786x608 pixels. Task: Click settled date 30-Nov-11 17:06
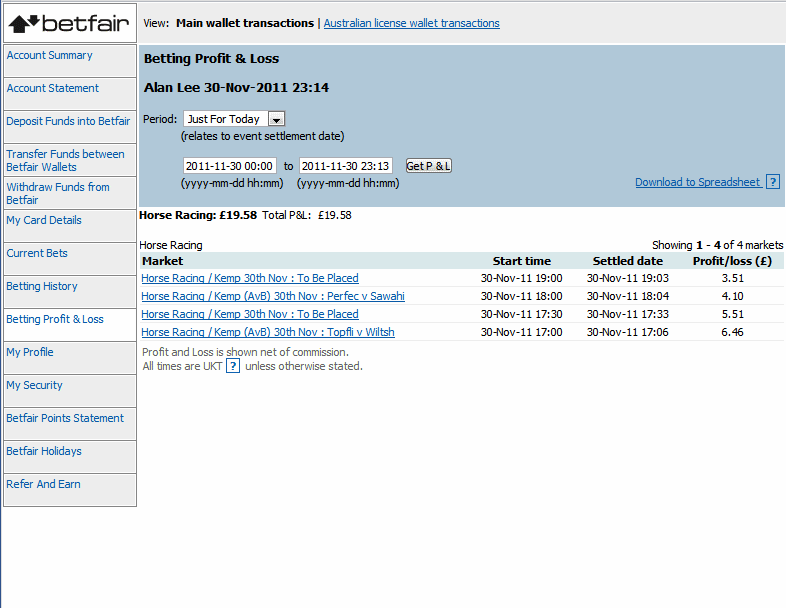pyautogui.click(x=628, y=332)
